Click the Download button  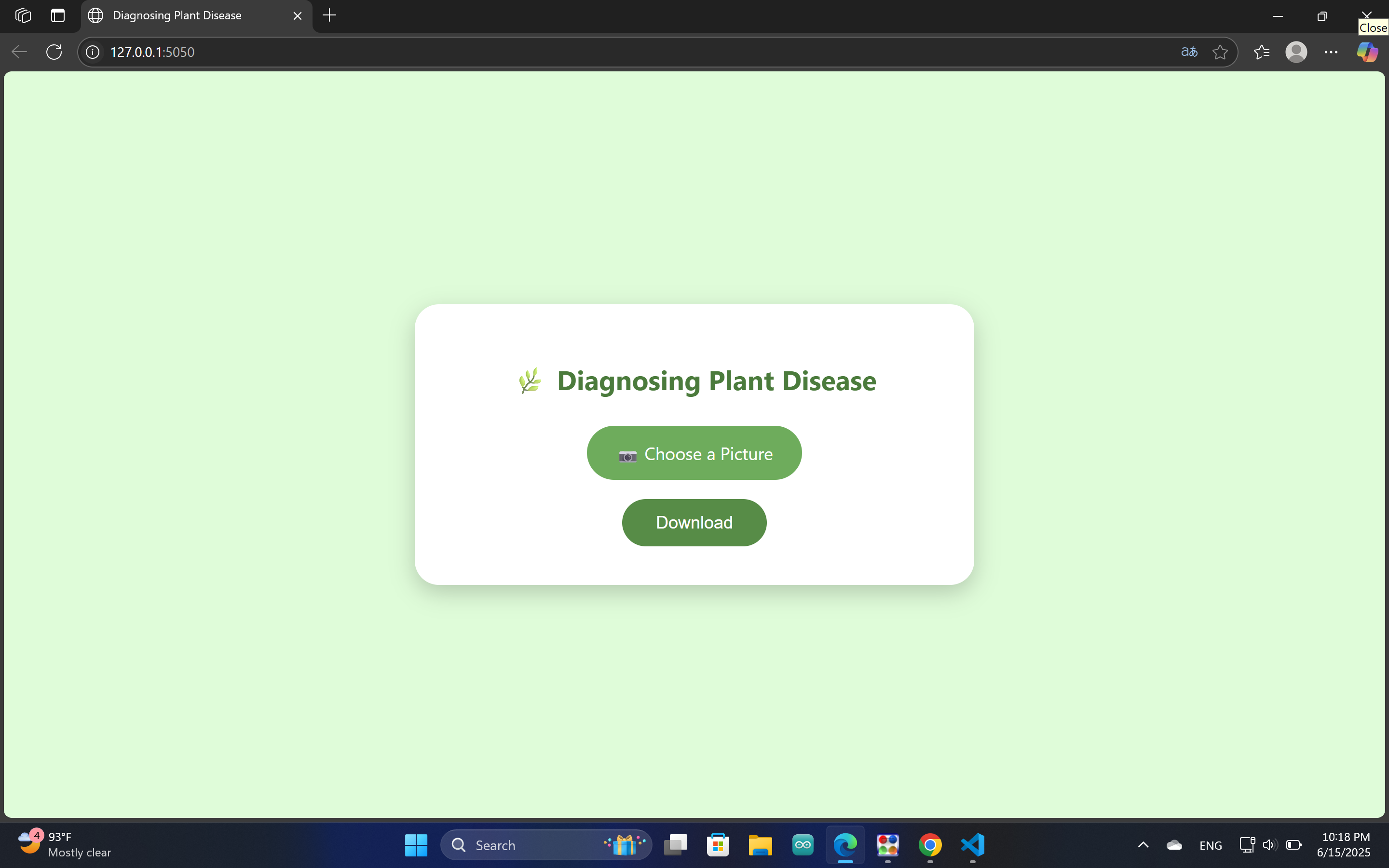(694, 522)
